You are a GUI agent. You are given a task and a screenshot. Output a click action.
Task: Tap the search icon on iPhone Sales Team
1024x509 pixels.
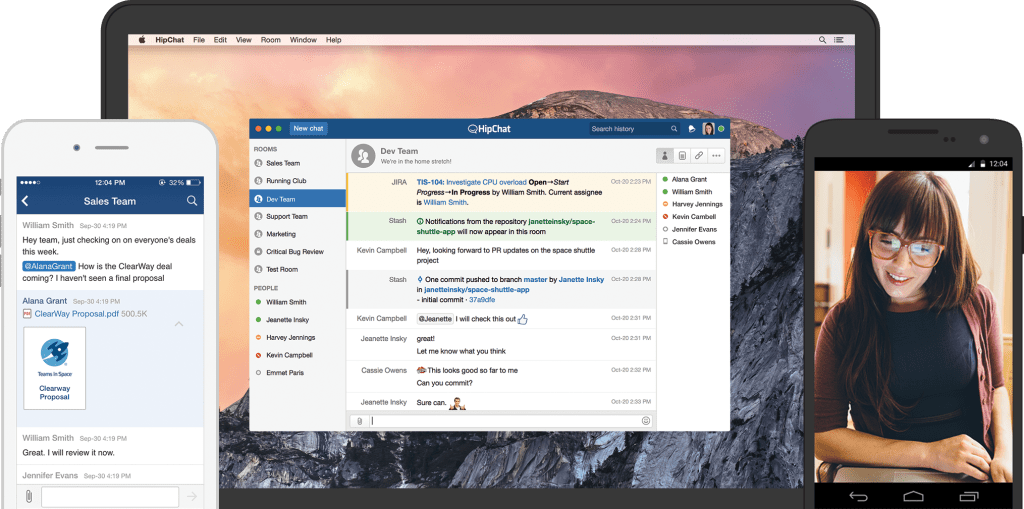(192, 201)
